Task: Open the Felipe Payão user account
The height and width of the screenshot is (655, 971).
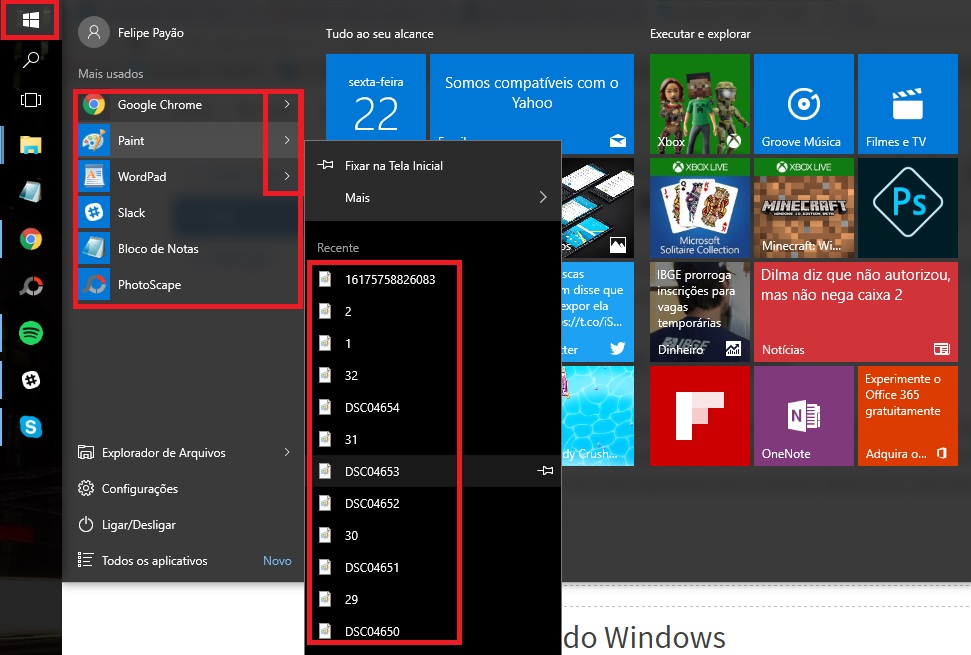Action: tap(131, 33)
